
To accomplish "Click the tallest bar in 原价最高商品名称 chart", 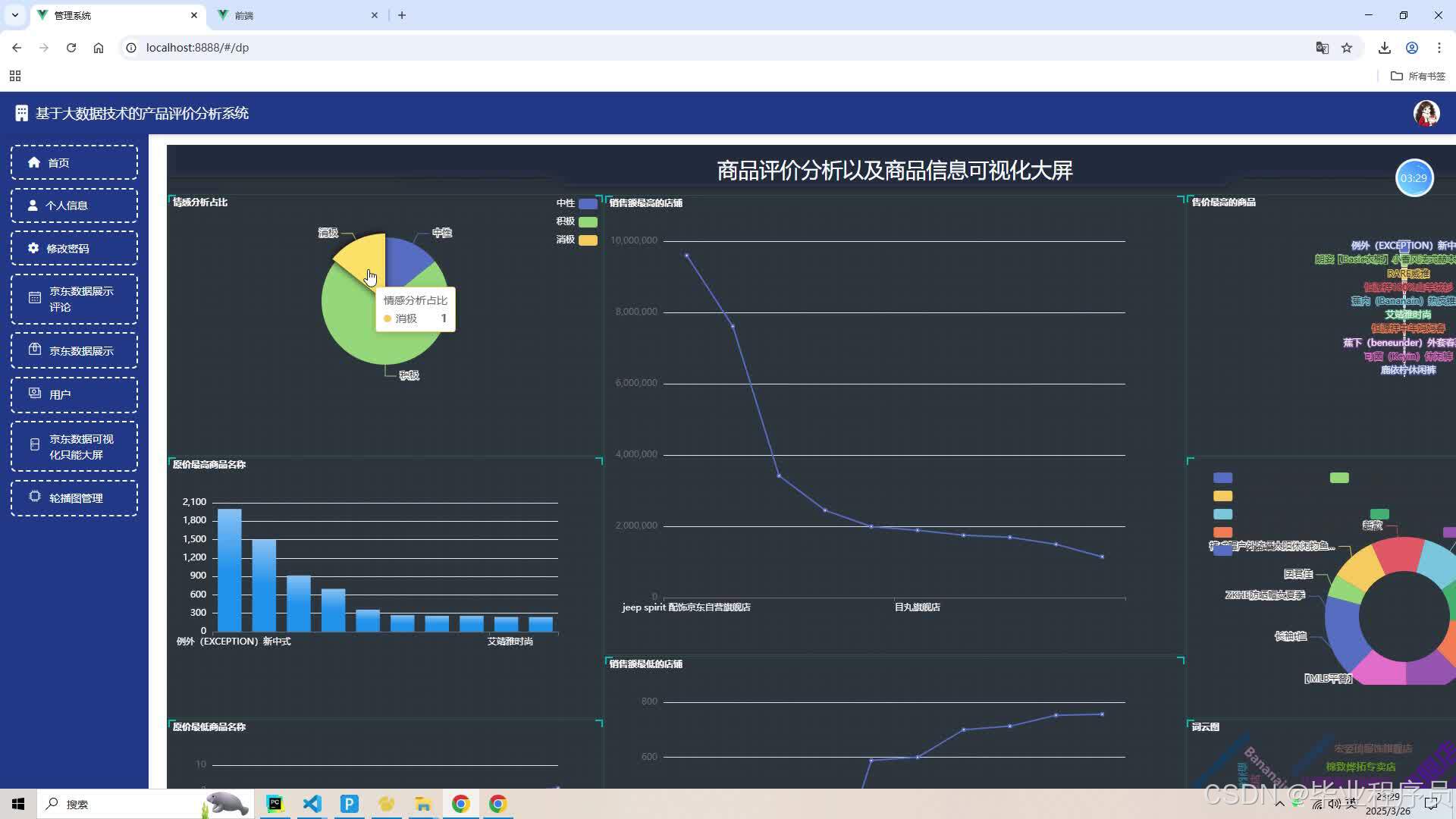I will tap(229, 570).
